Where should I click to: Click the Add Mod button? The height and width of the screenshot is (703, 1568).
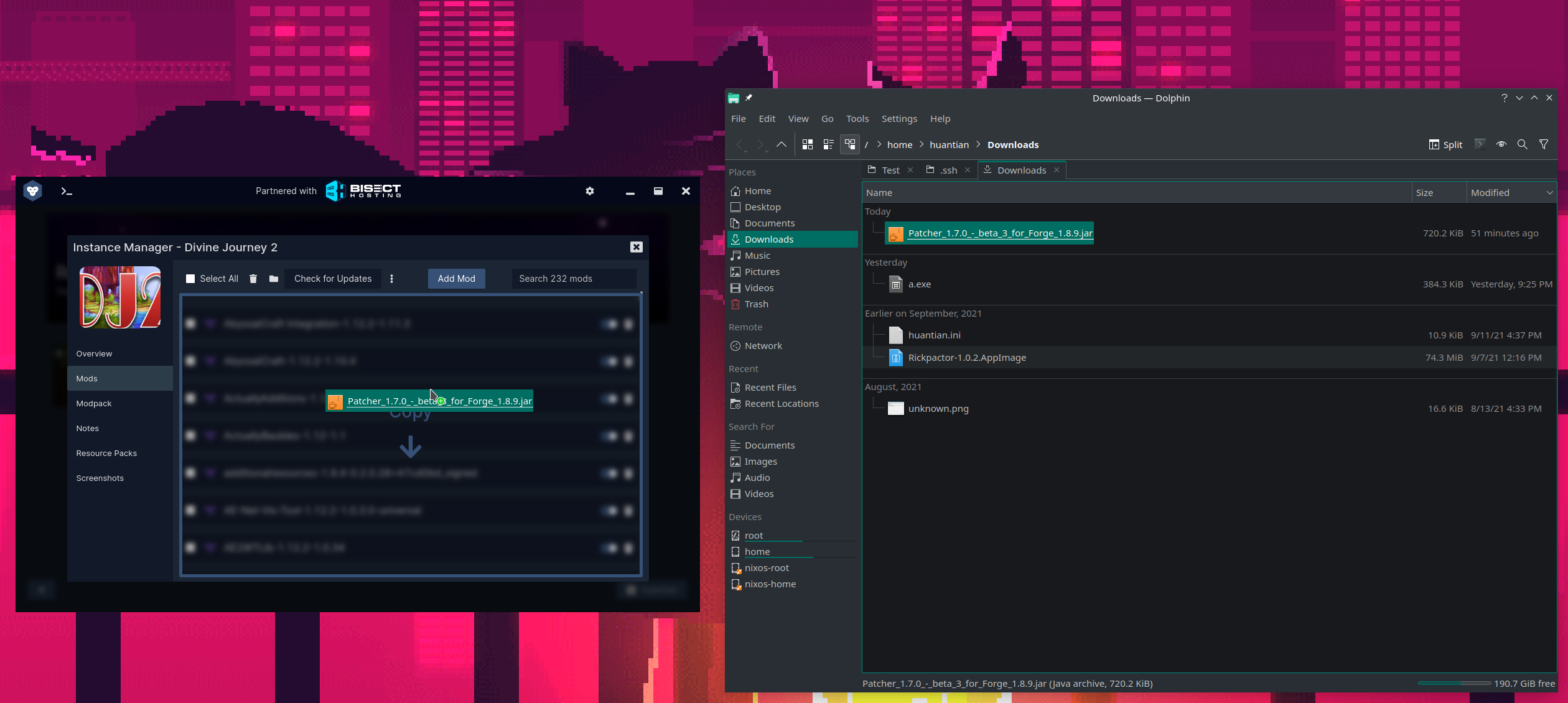point(456,279)
